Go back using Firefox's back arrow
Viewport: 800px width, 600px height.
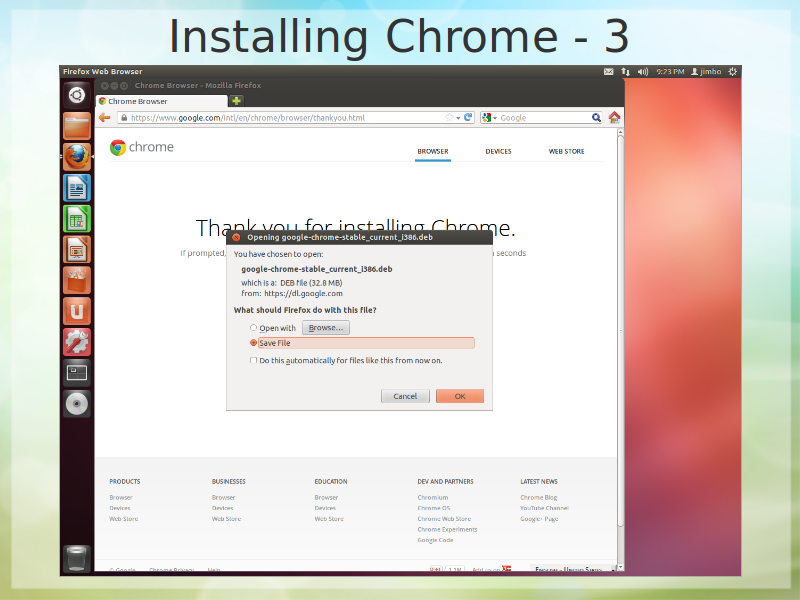coord(105,118)
